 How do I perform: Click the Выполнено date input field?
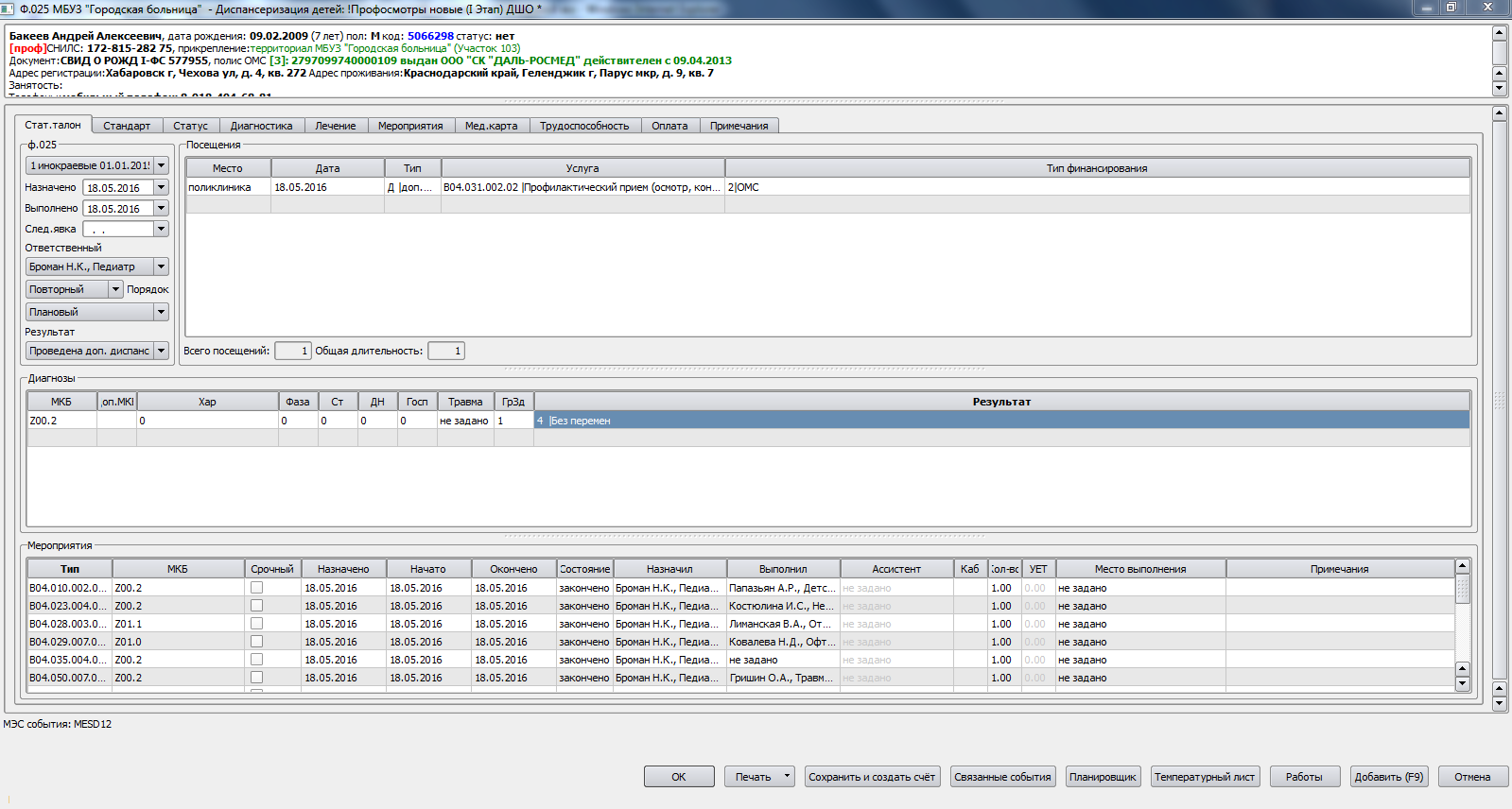pos(117,209)
